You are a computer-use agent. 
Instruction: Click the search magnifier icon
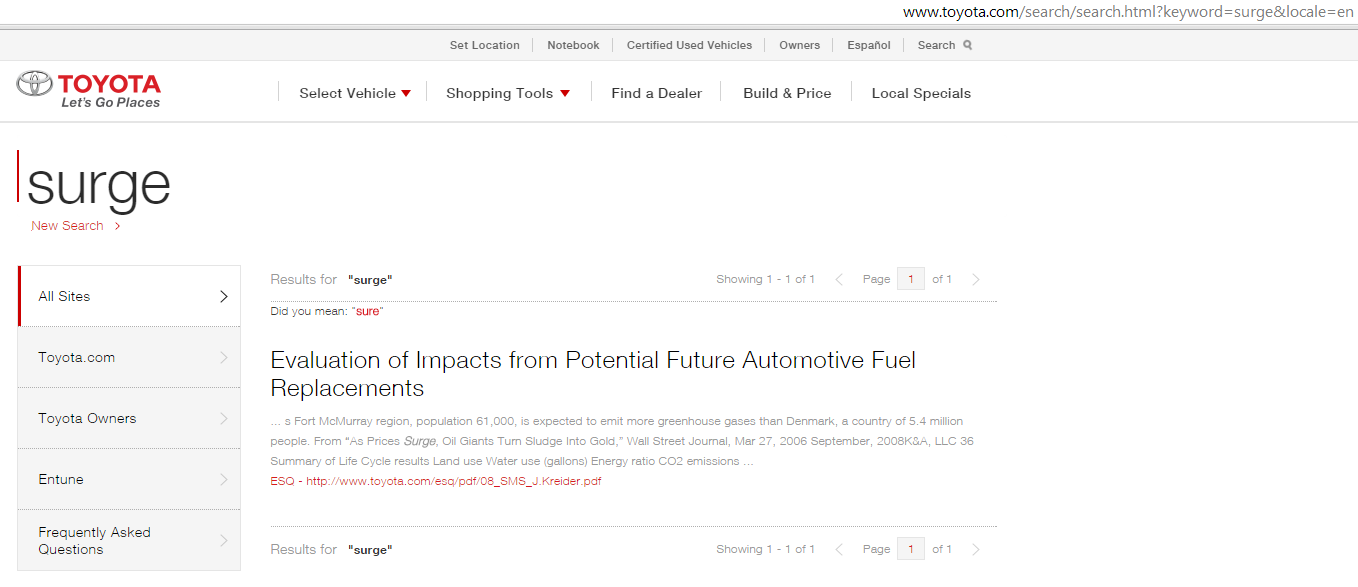(967, 45)
